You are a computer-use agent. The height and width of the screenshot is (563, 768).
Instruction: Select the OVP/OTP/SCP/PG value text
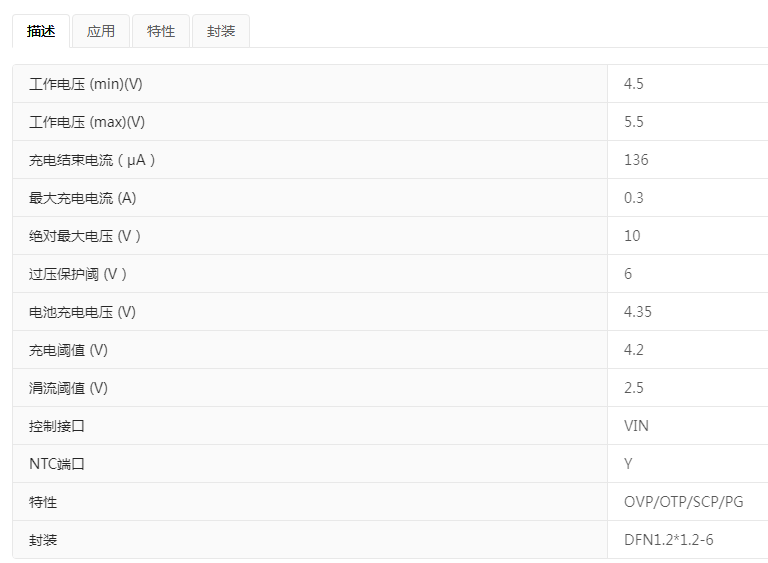(x=684, y=502)
